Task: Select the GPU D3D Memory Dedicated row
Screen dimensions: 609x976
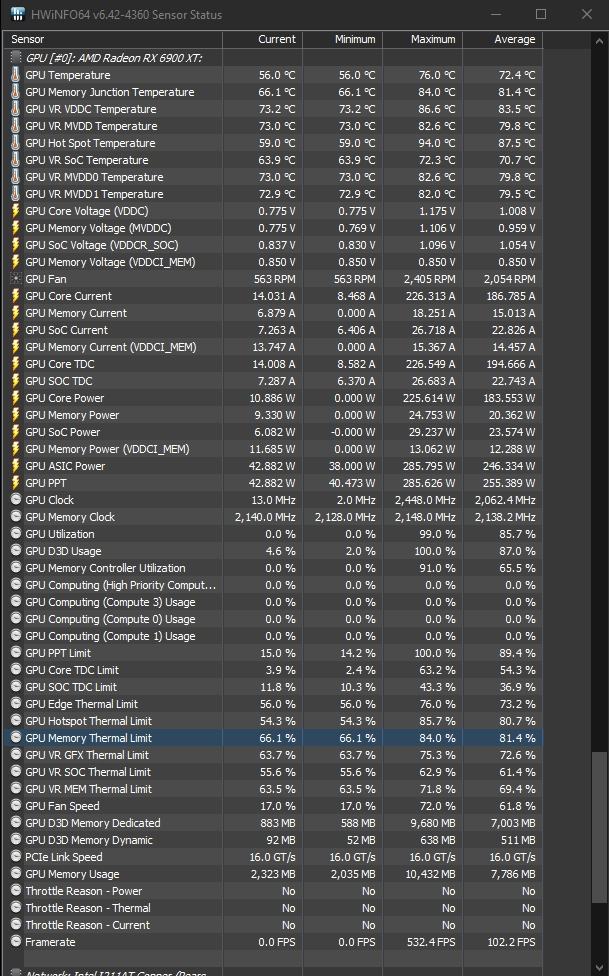Action: pos(274,823)
